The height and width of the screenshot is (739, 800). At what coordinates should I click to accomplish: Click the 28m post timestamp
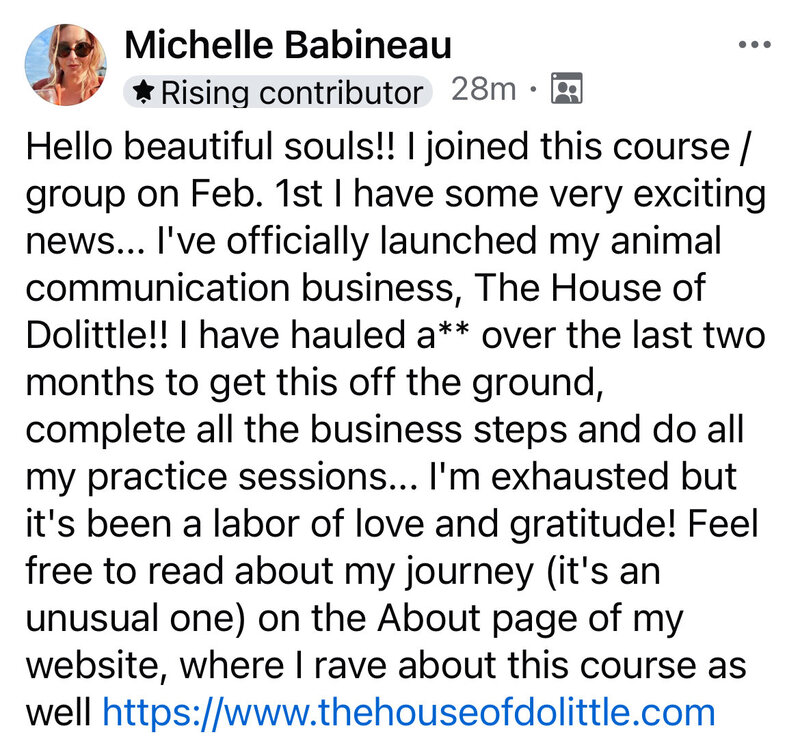(x=483, y=90)
